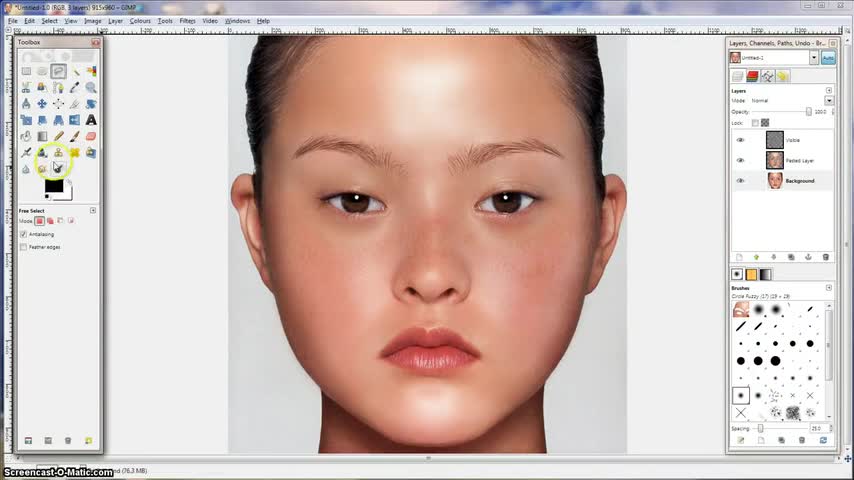Raise the layer with green up arrow

tap(756, 257)
